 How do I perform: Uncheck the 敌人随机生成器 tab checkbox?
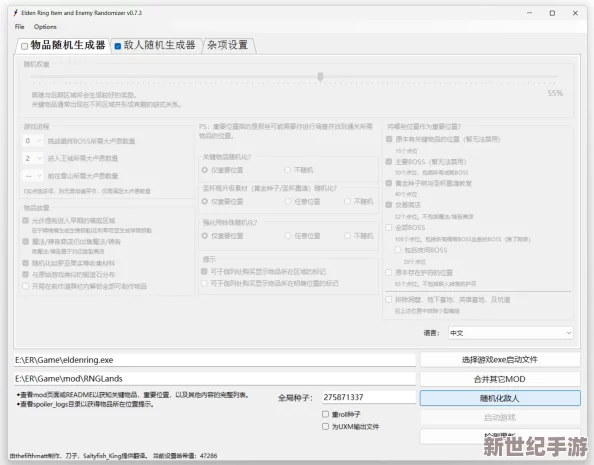(x=117, y=46)
